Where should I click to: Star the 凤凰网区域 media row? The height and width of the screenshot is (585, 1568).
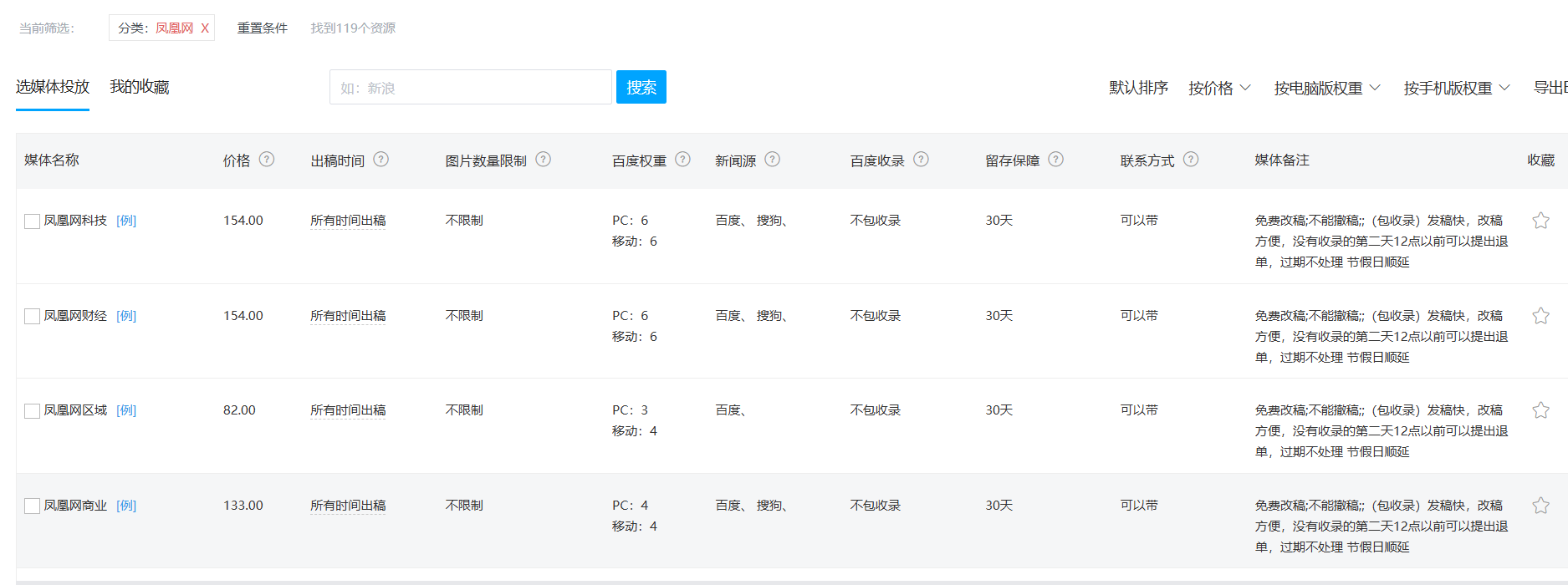tap(1540, 410)
